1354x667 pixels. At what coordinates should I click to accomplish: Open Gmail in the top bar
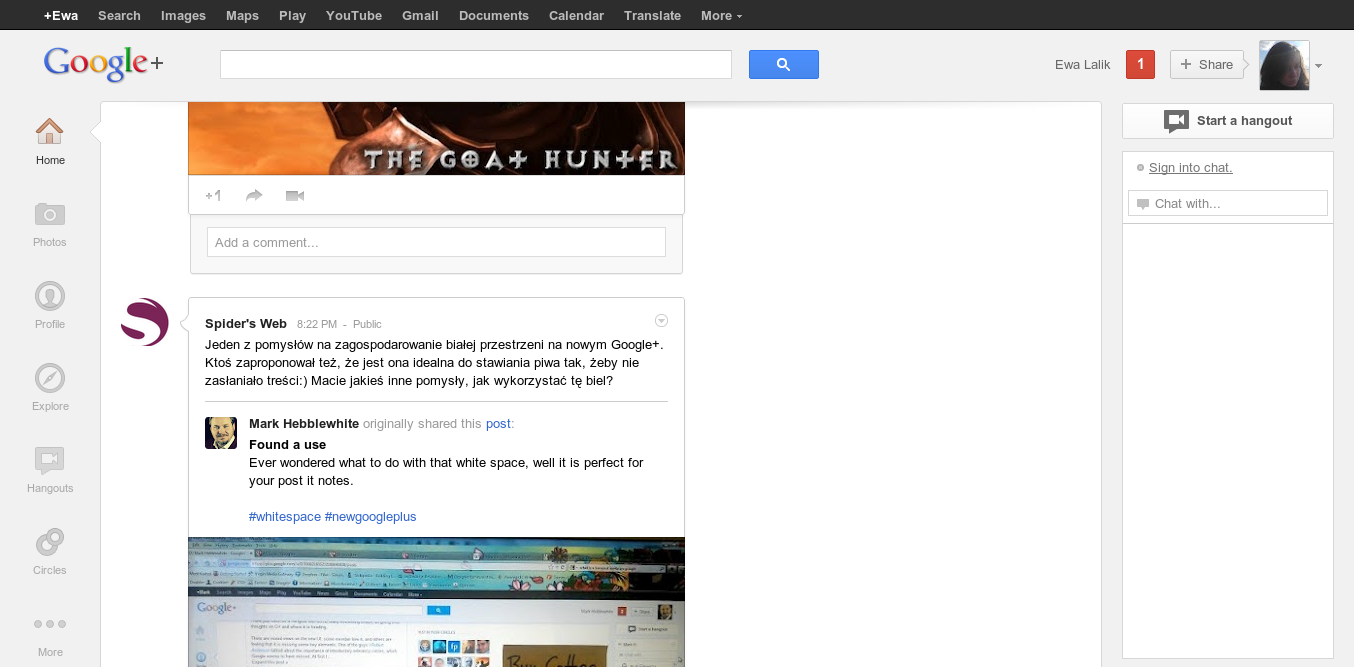click(420, 15)
